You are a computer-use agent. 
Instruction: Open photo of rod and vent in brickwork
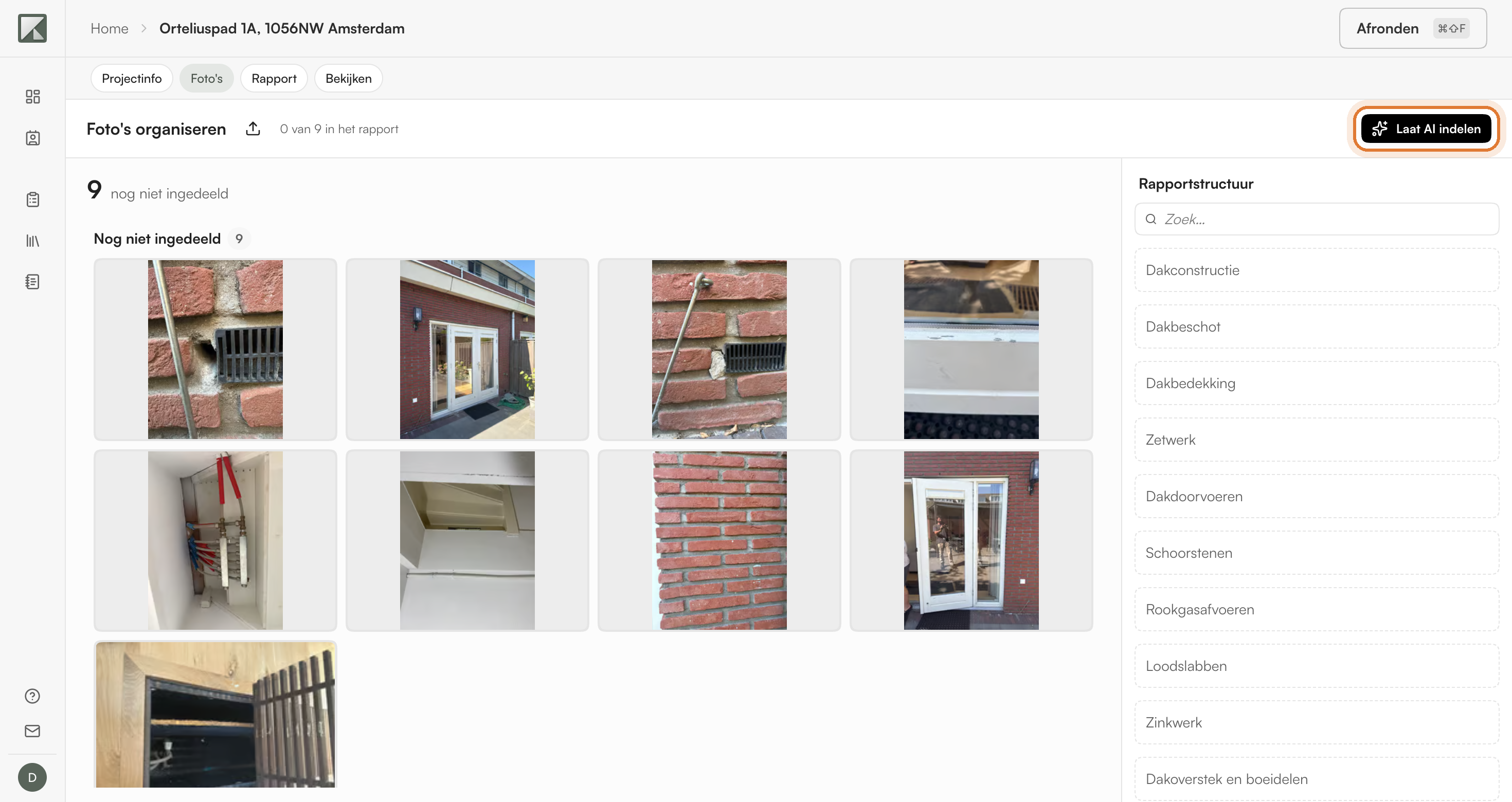[719, 350]
